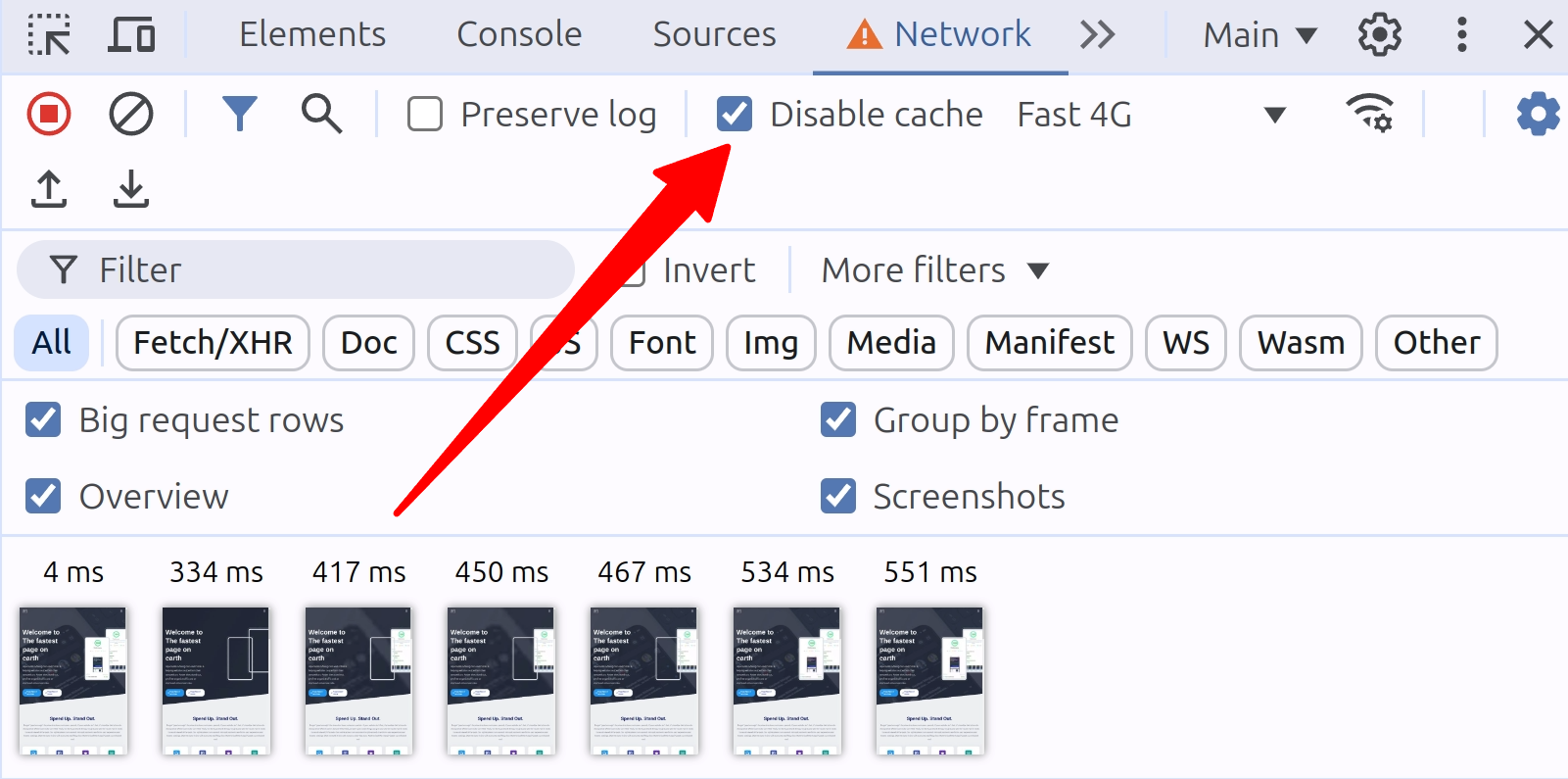
Task: Filter requests by Doc
Action: click(368, 343)
